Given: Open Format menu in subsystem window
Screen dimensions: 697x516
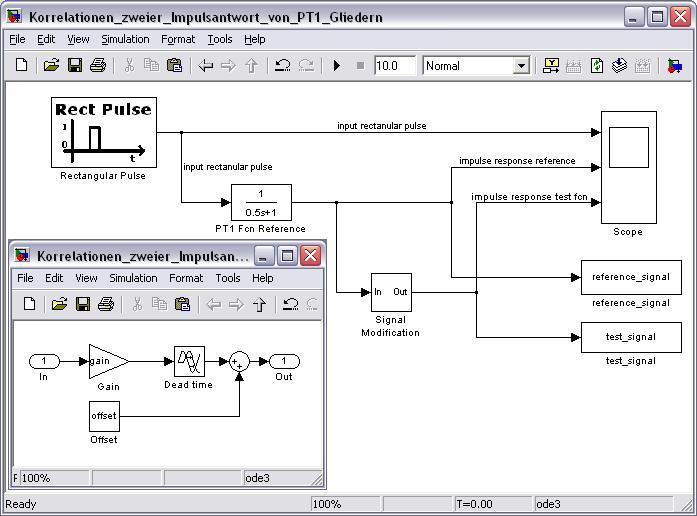Looking at the screenshot, I should pyautogui.click(x=186, y=278).
